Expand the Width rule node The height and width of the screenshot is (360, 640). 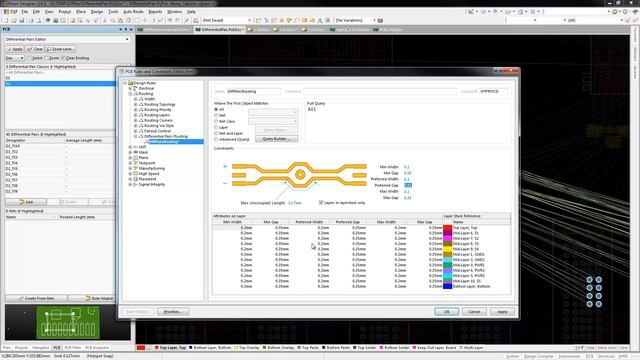(x=136, y=99)
